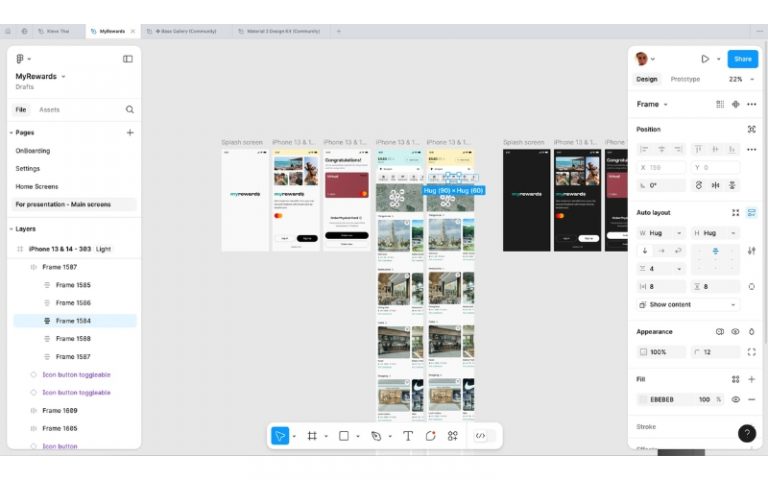Screen dimensions: 768x480
Task: Toggle layer visibility in Appearance section
Action: click(x=735, y=331)
